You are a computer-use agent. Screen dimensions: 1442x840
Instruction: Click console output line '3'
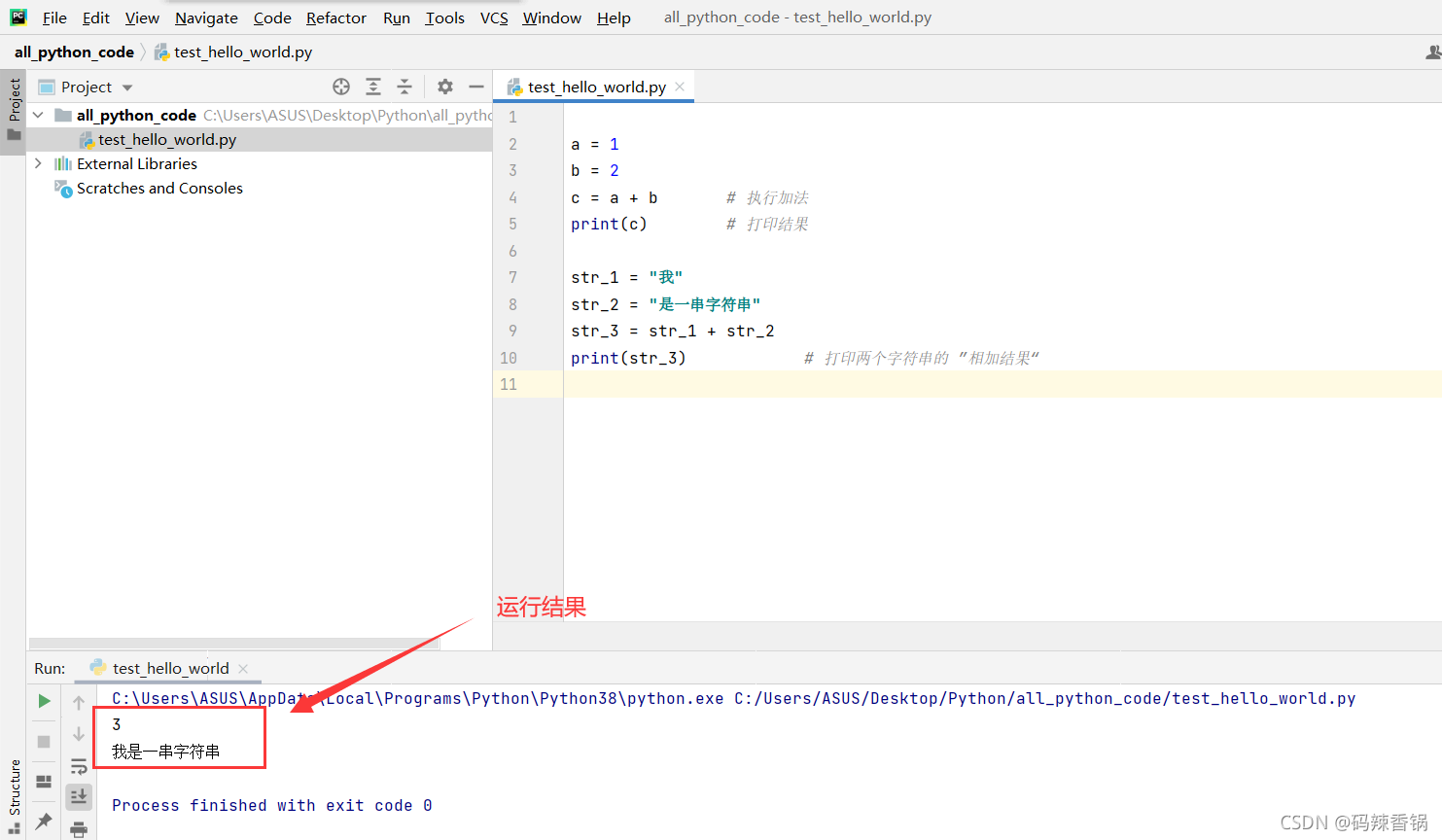point(117,724)
